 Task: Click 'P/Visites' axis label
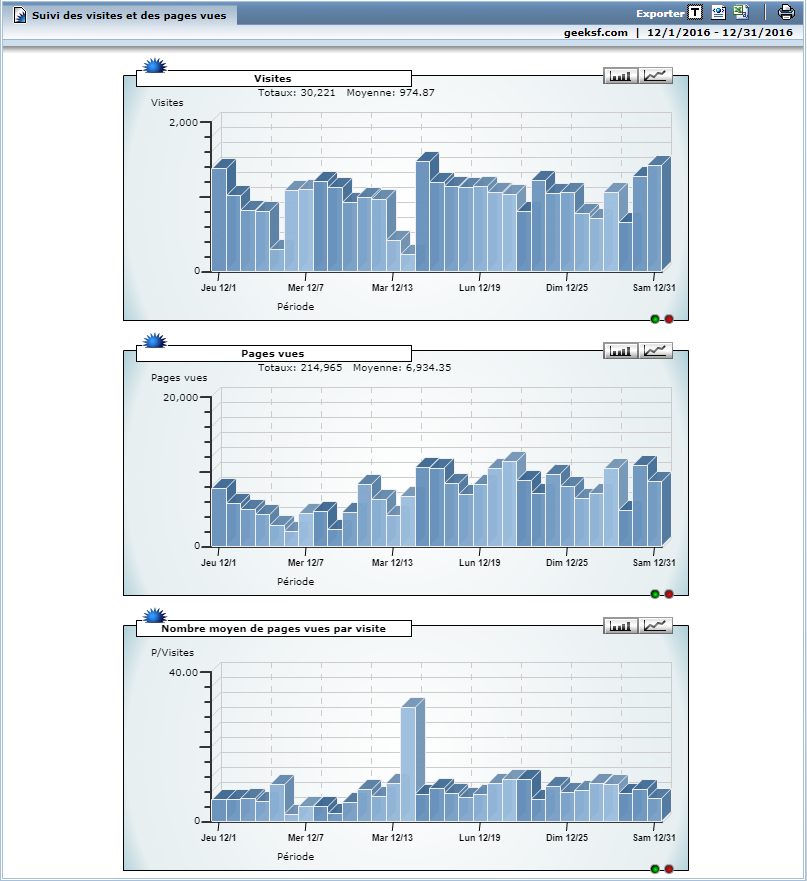(173, 652)
